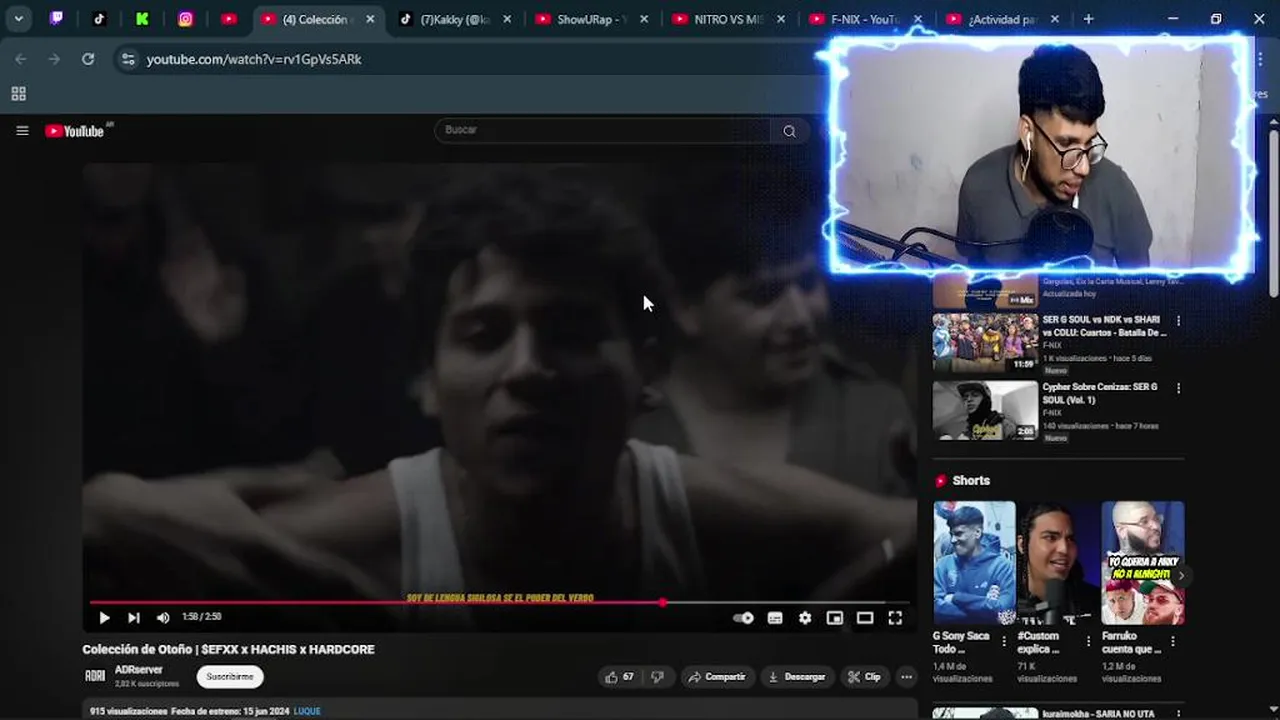The image size is (1280, 720).
Task: Open ADRserver channel name link
Action: pyautogui.click(x=139, y=670)
